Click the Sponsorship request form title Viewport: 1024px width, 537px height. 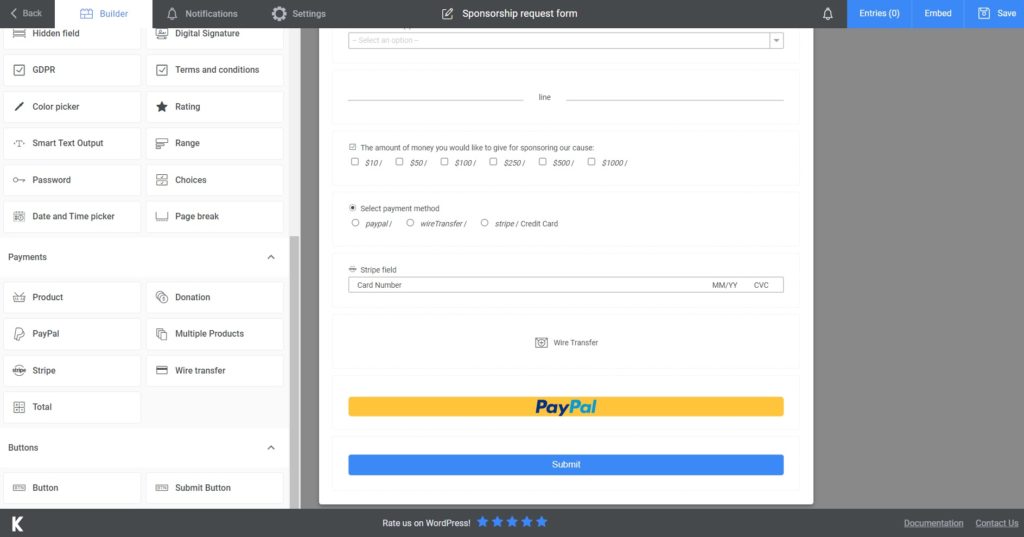(520, 14)
